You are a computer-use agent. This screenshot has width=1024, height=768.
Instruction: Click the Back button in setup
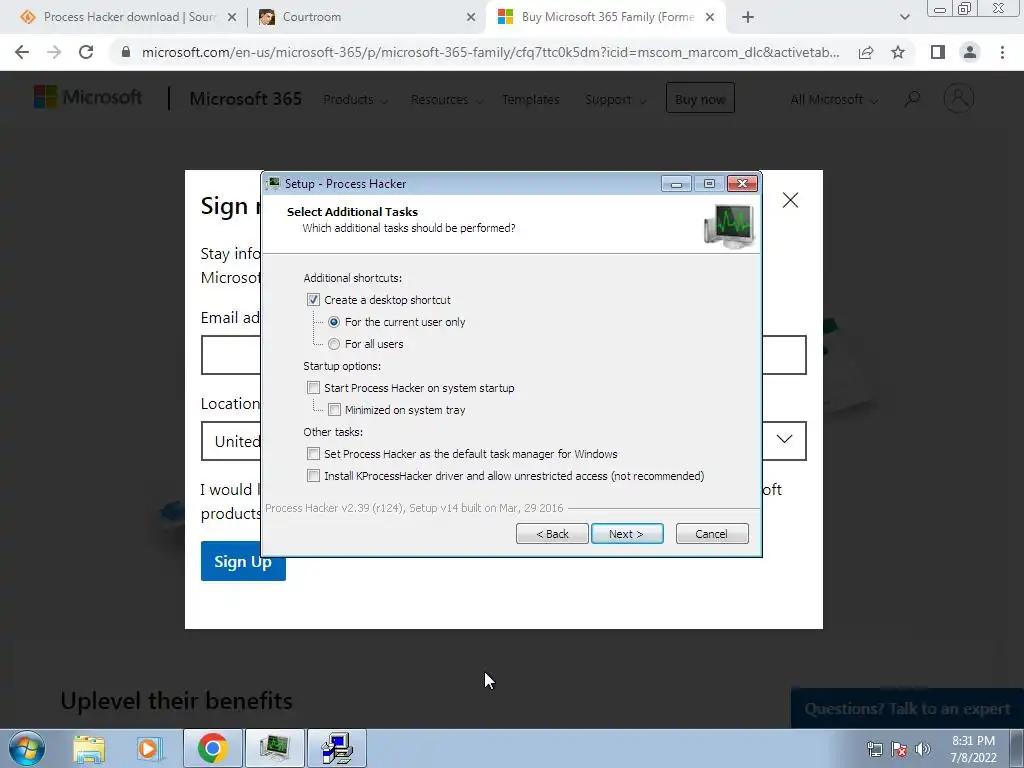tap(552, 534)
